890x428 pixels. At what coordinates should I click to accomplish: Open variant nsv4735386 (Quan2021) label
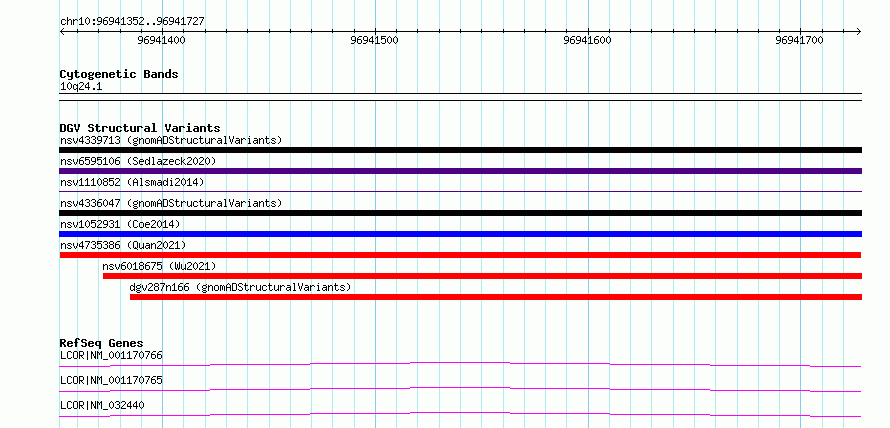pos(123,245)
